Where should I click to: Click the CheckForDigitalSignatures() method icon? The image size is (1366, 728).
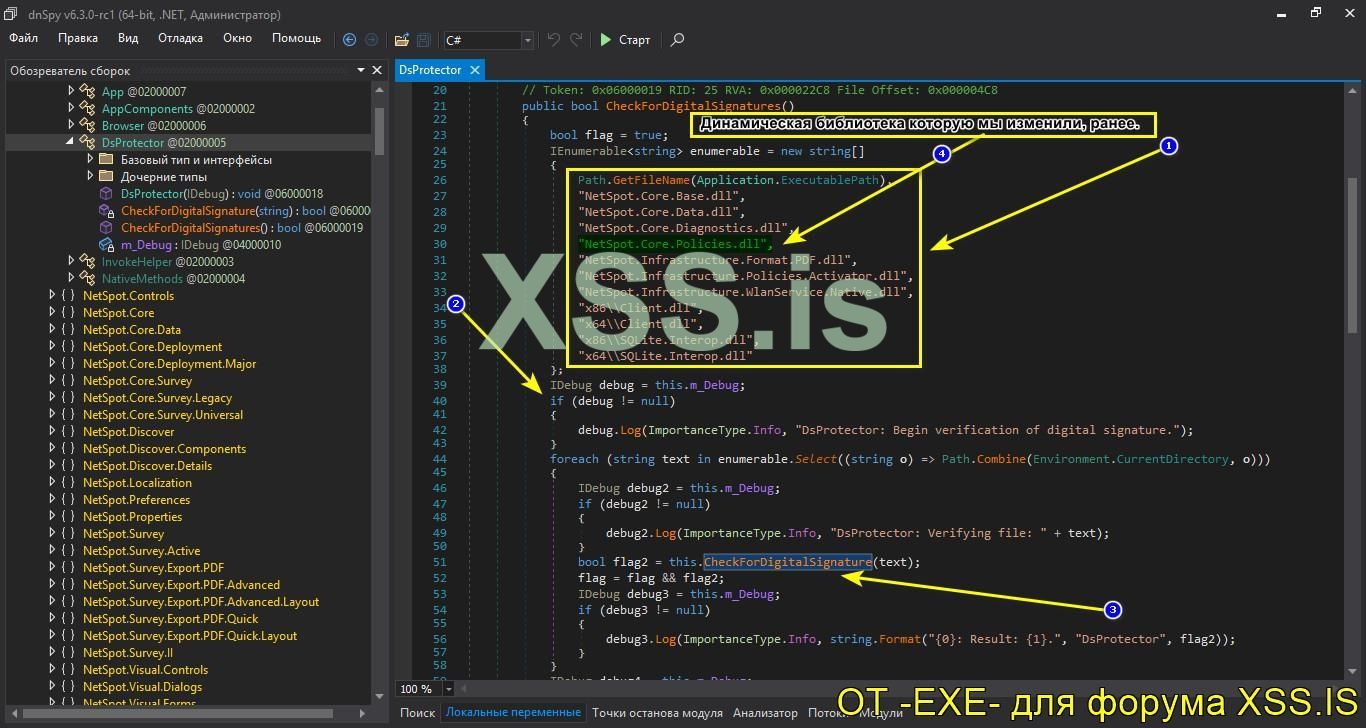pyautogui.click(x=106, y=228)
